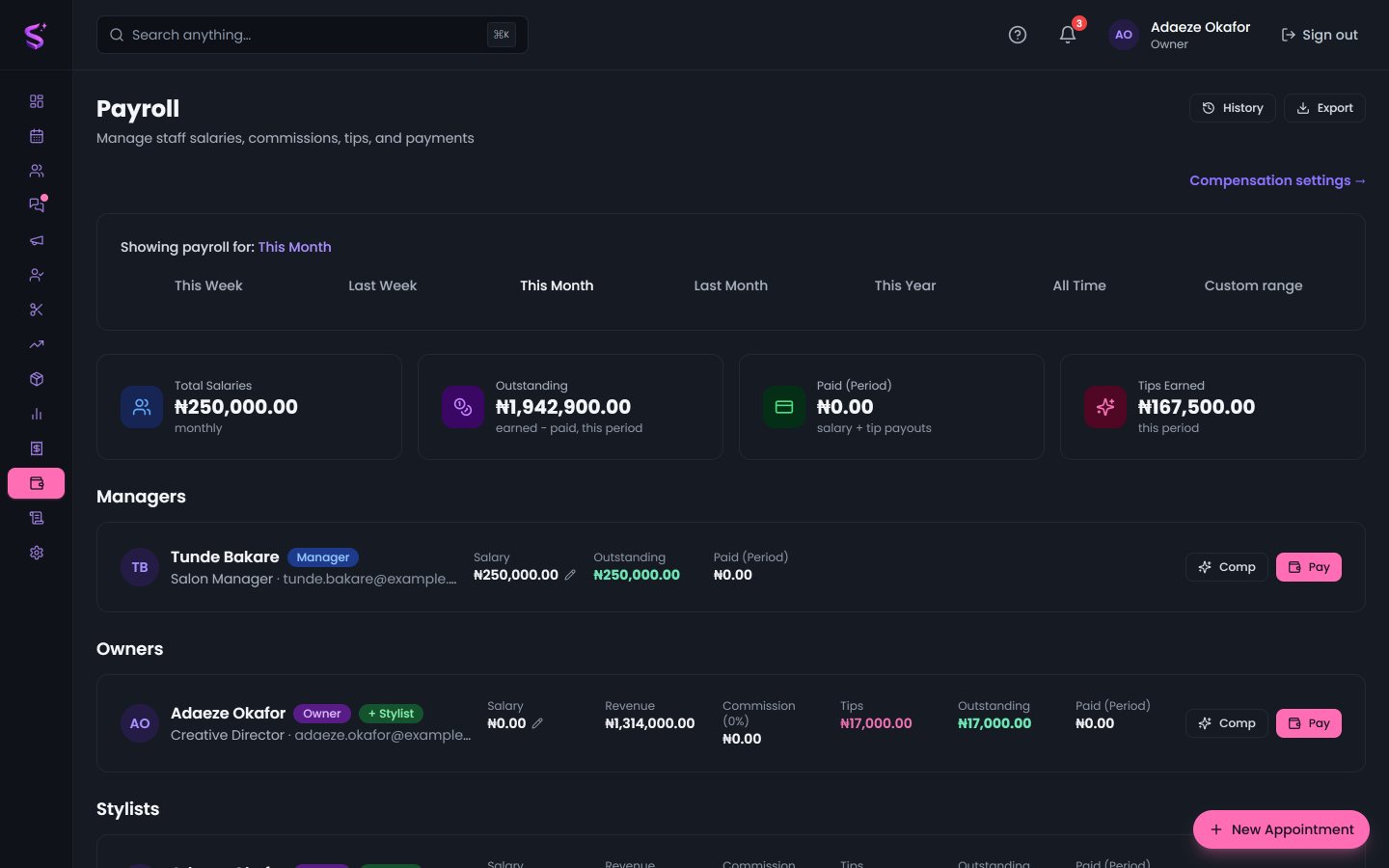Focus the Search anything field
The width and height of the screenshot is (1389, 868).
coord(313,35)
